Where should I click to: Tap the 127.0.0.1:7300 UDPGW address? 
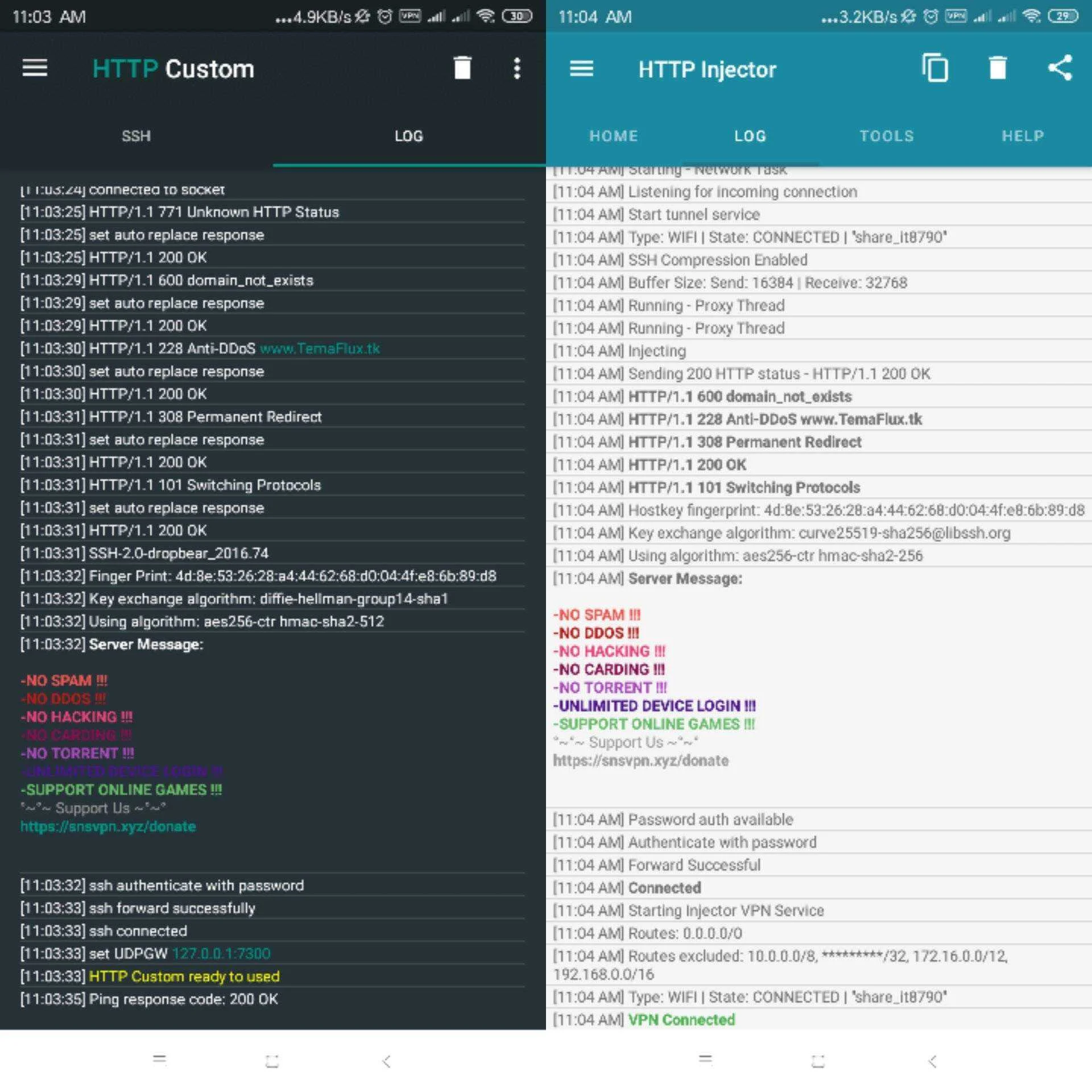pyautogui.click(x=221, y=954)
